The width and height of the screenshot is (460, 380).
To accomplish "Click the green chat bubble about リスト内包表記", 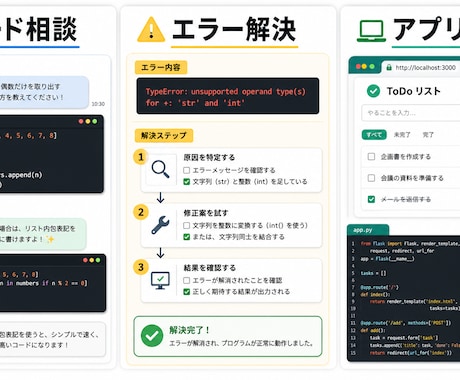I will [x=42, y=234].
